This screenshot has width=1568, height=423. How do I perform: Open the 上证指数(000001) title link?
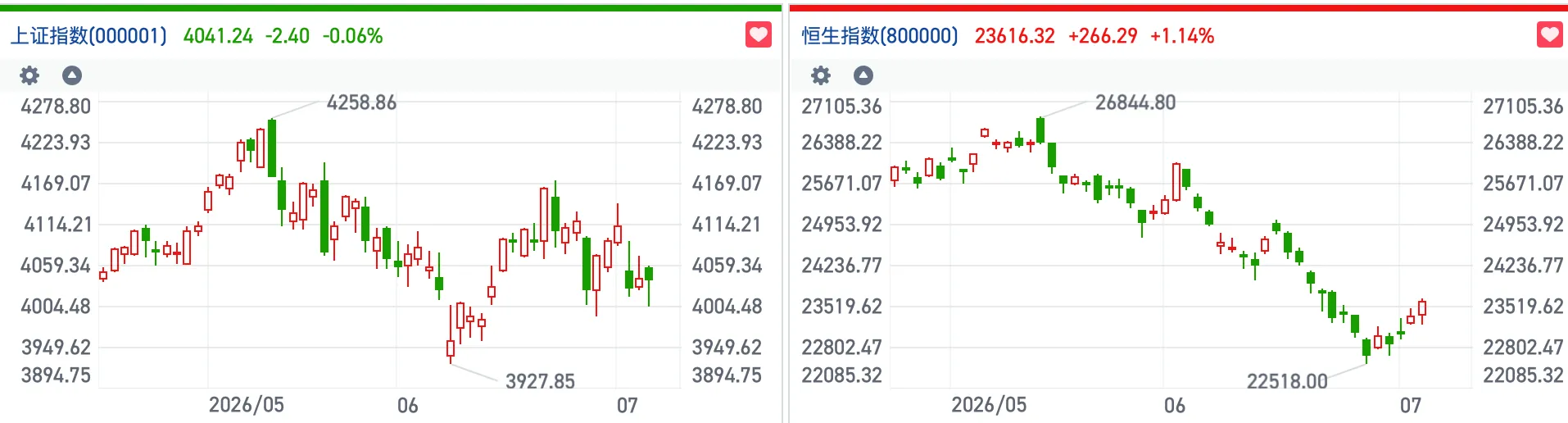click(88, 36)
